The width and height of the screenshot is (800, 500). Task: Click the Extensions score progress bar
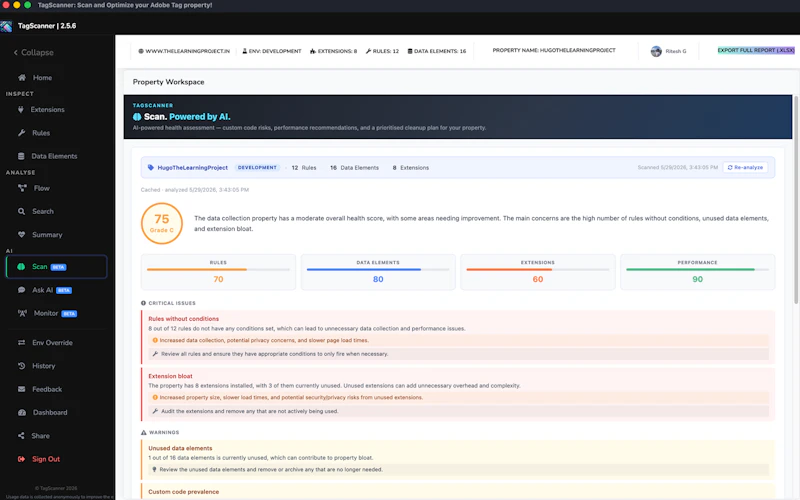[537, 269]
